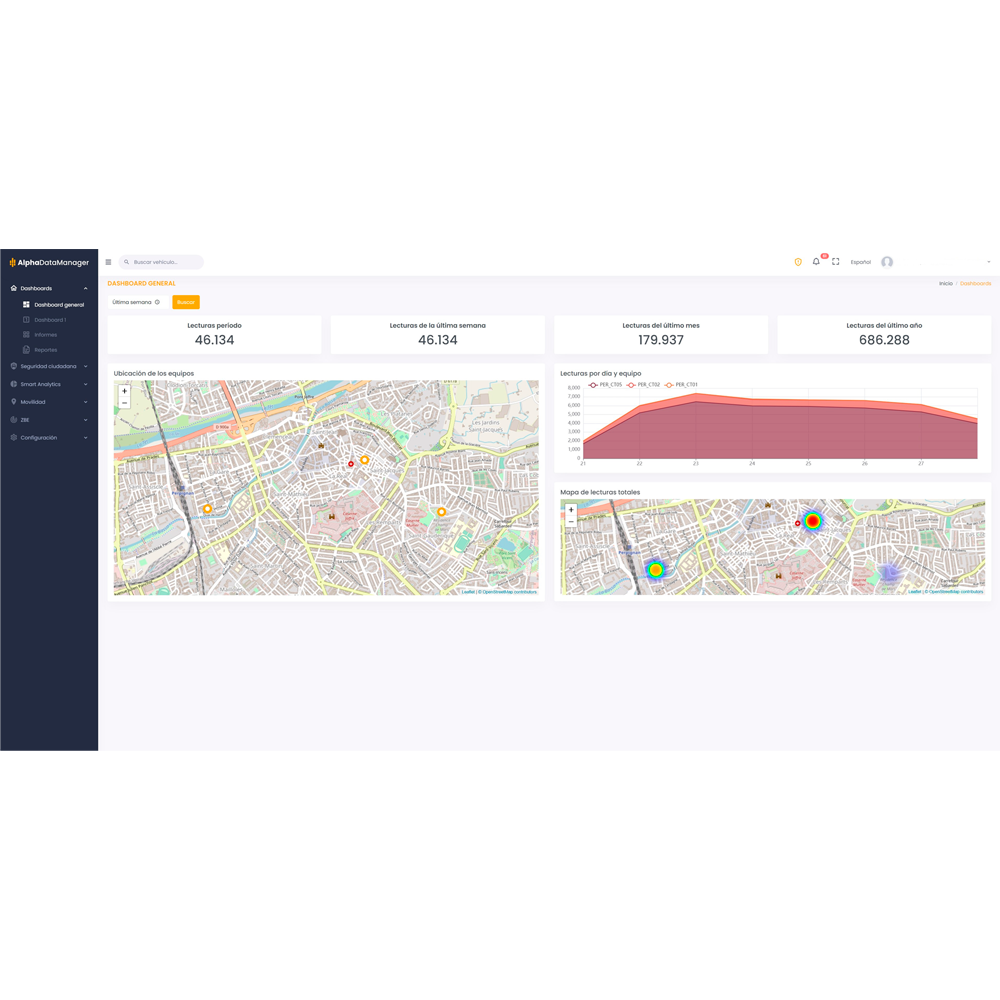
Task: Expand the Smart Analytics menu section
Action: [40, 383]
